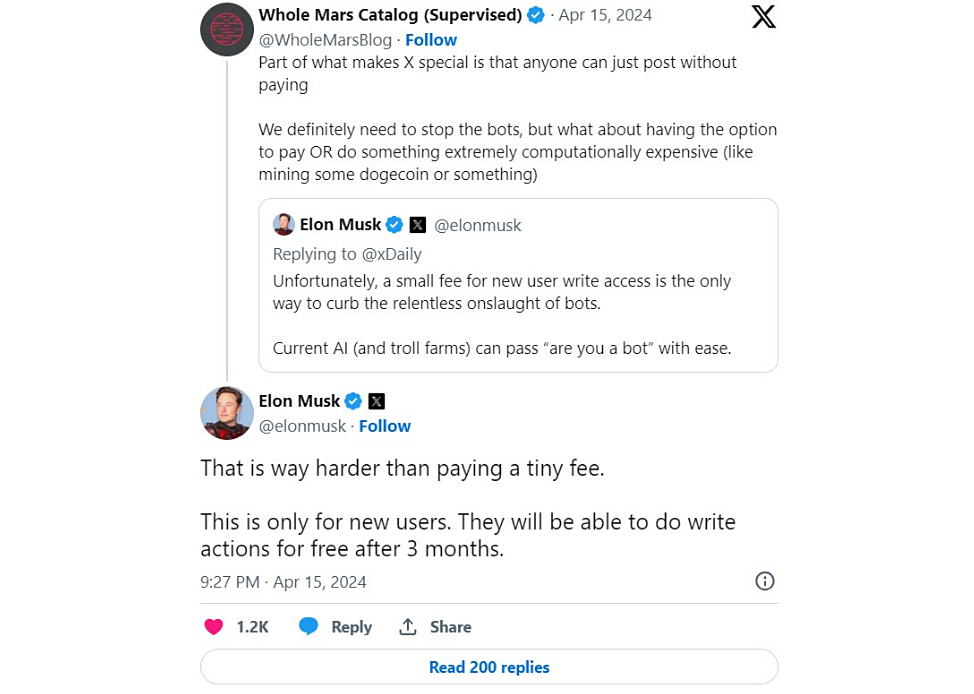Viewport: 974px width, 694px height.
Task: Click X affiliation badge in quoted tweet
Action: pyautogui.click(x=418, y=224)
